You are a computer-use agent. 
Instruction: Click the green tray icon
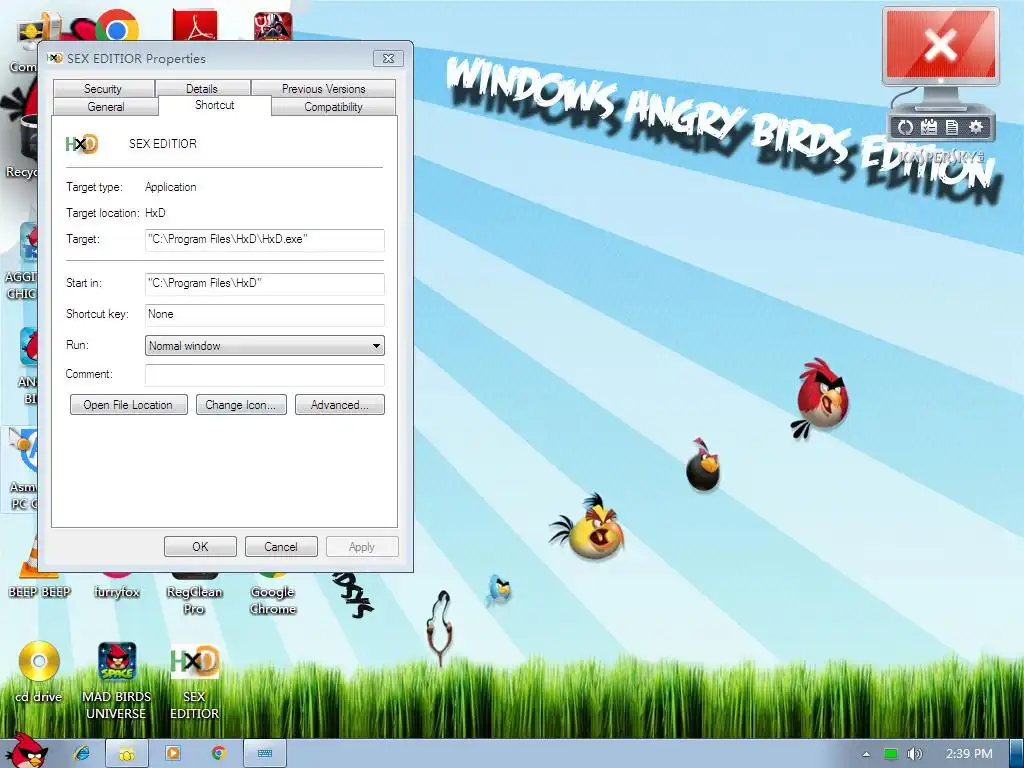pyautogui.click(x=891, y=754)
